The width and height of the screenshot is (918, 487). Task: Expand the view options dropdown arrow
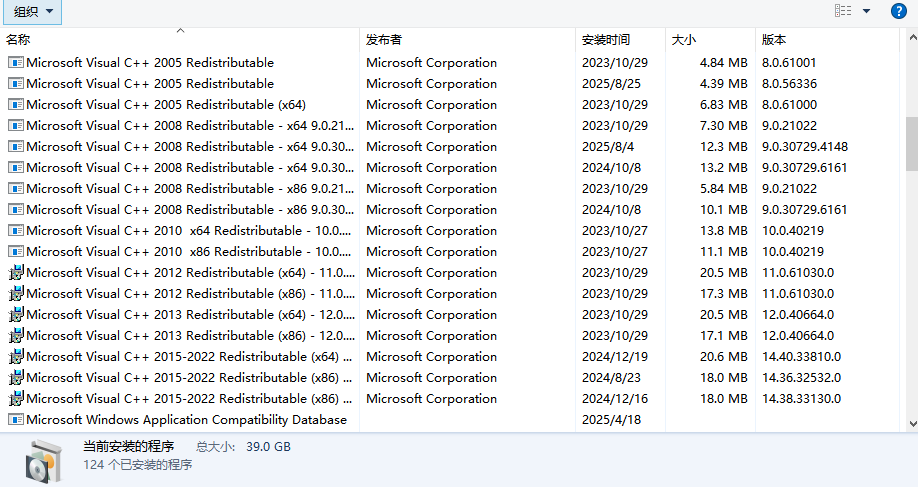pyautogui.click(x=866, y=11)
